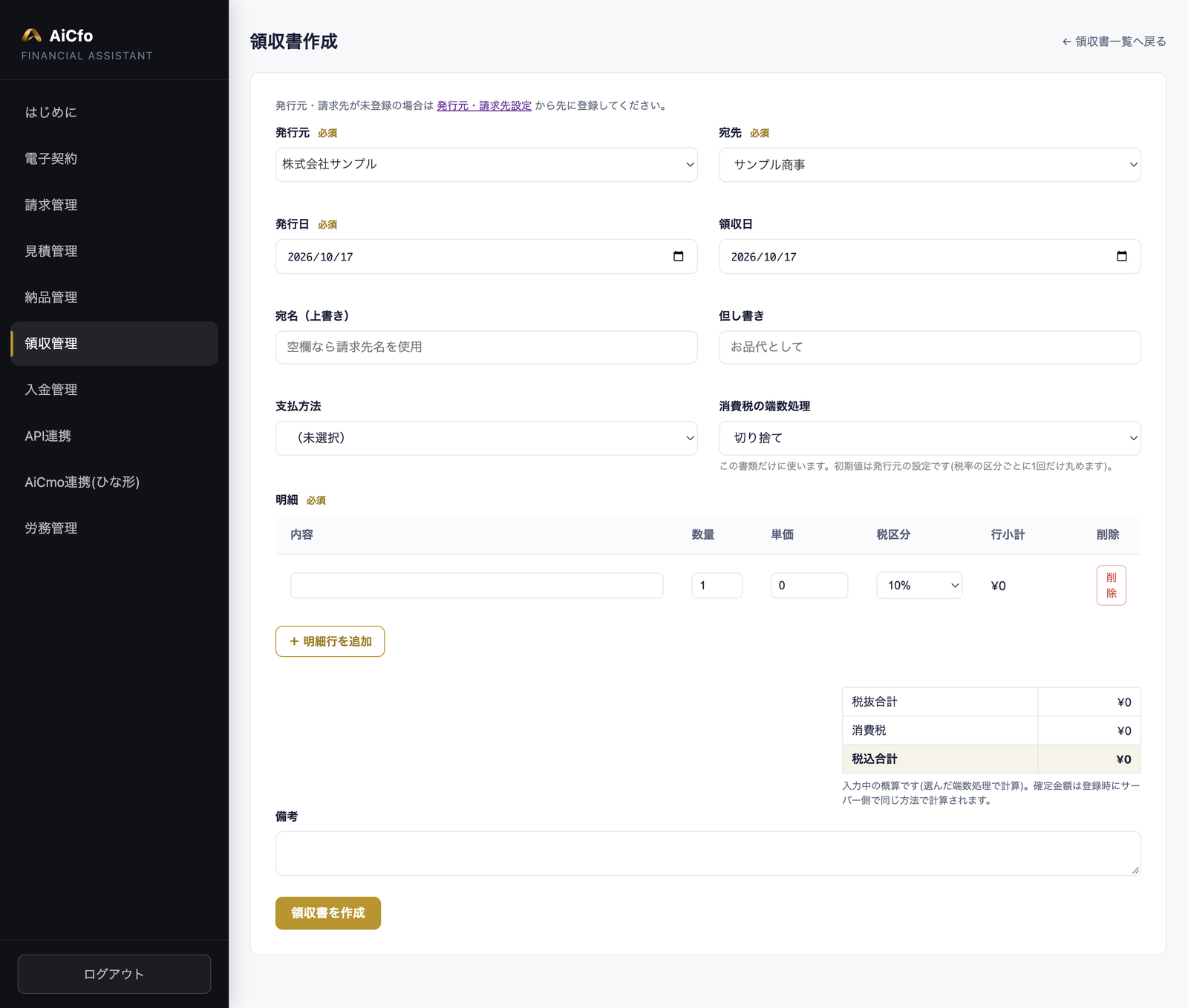Delete the line item with 削除 button
1188x1008 pixels.
1111,586
